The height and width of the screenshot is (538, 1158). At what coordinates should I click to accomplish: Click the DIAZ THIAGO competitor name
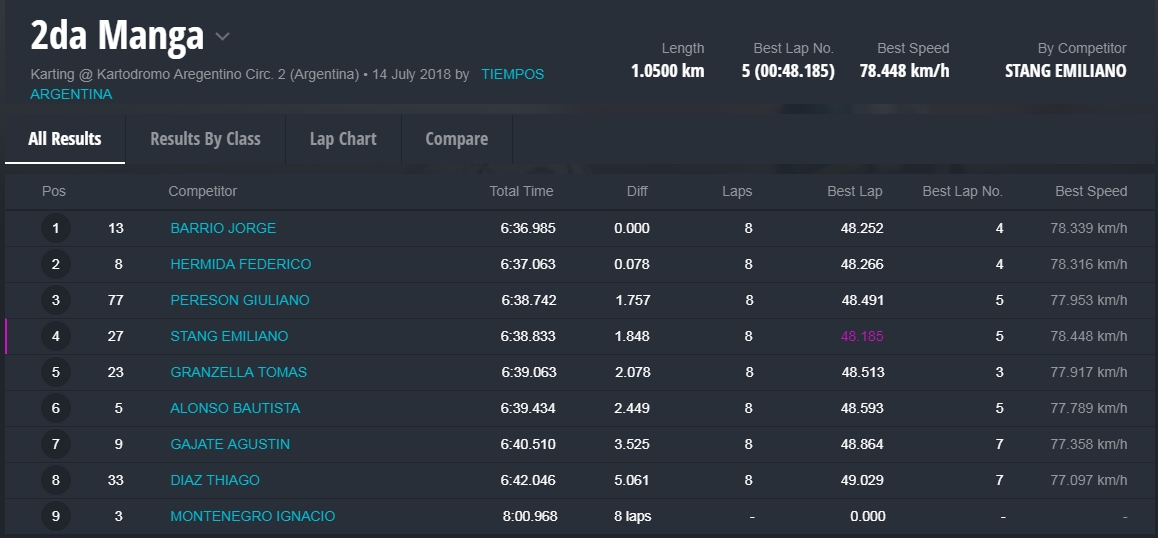coord(215,480)
